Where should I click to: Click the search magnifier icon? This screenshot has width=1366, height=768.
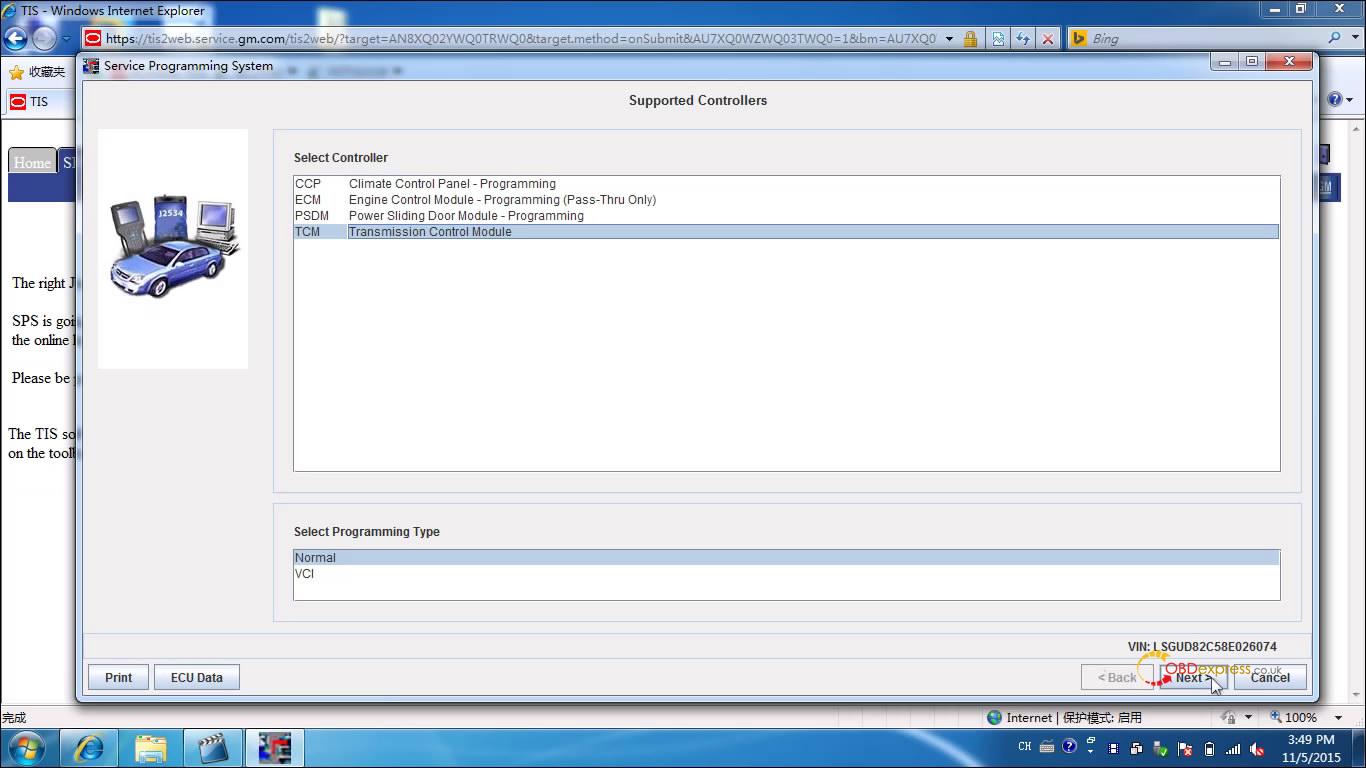tap(1334, 38)
